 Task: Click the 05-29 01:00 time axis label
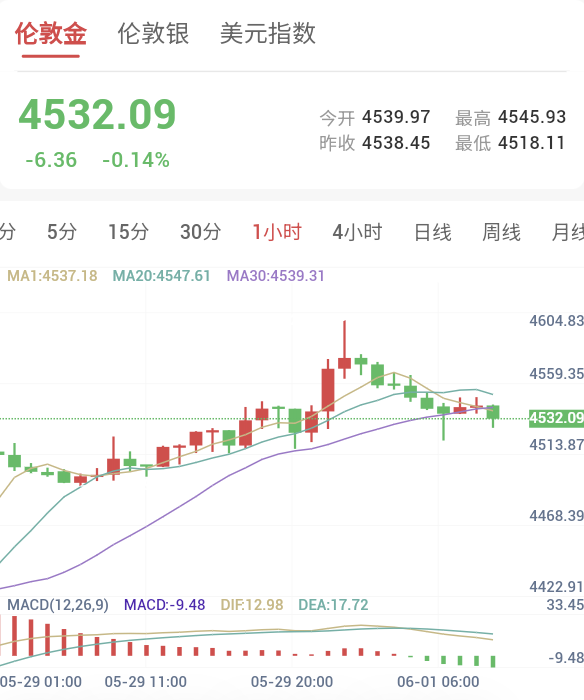click(x=41, y=682)
